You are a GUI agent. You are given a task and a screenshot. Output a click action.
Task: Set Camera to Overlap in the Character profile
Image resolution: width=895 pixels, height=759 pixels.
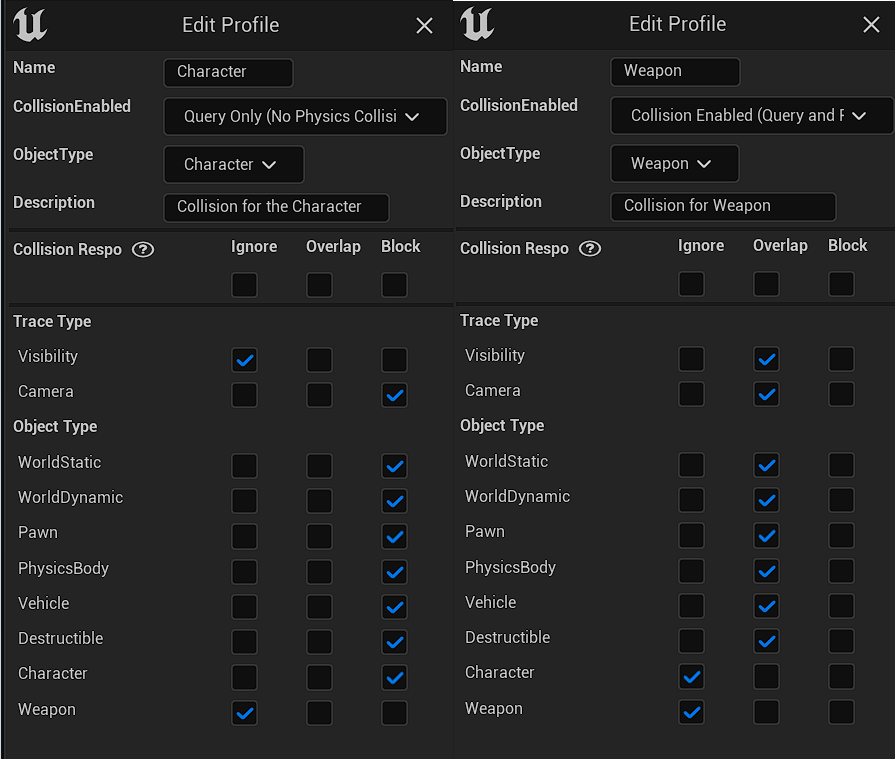(319, 395)
